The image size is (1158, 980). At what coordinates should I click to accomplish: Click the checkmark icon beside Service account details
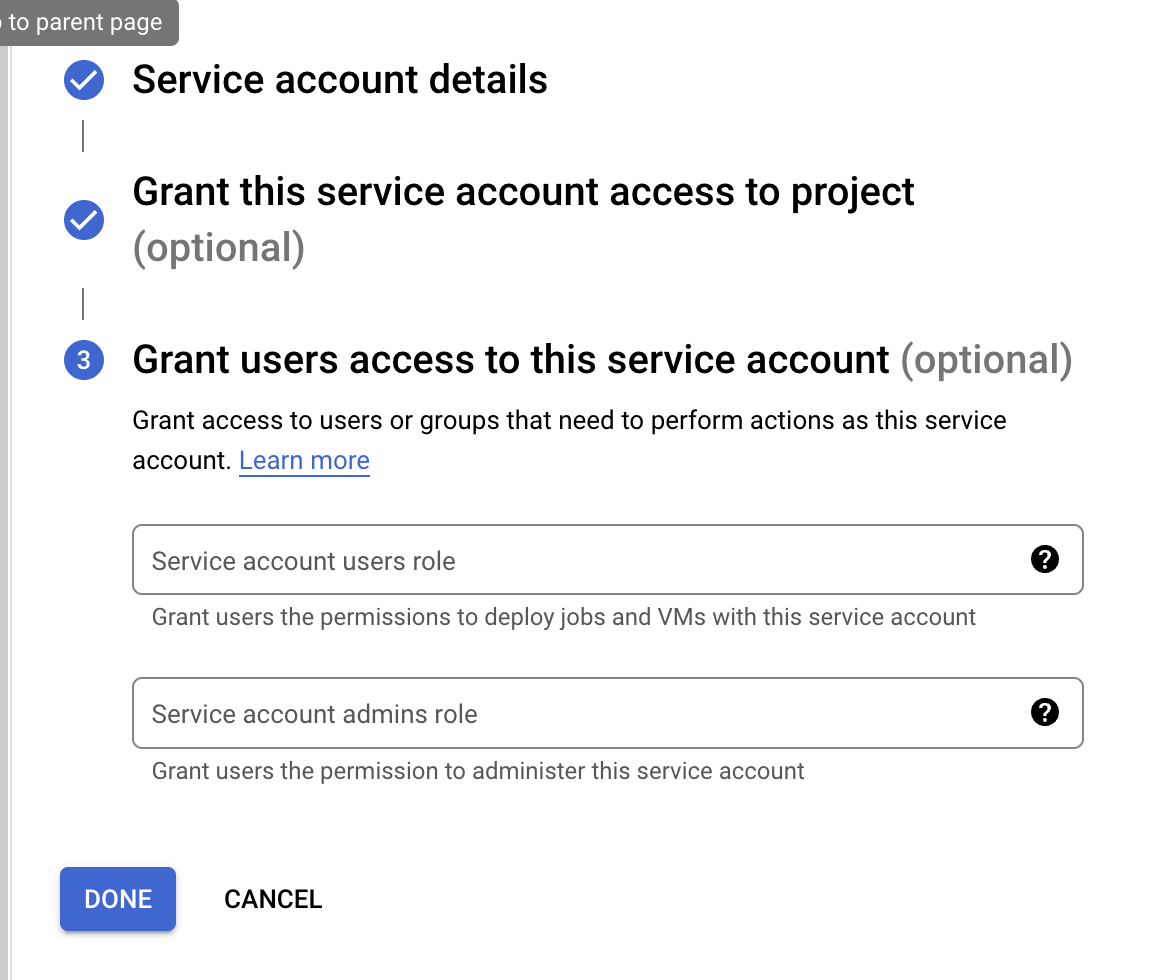[x=84, y=80]
